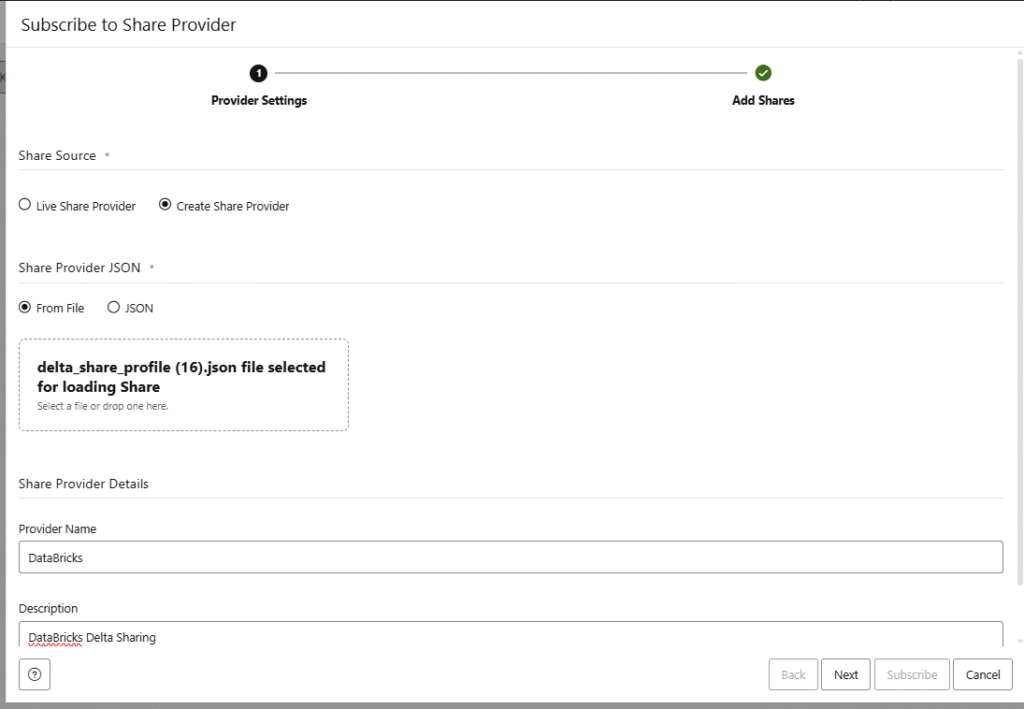Go to the Provider Settings step label
This screenshot has height=709, width=1024.
pos(259,101)
